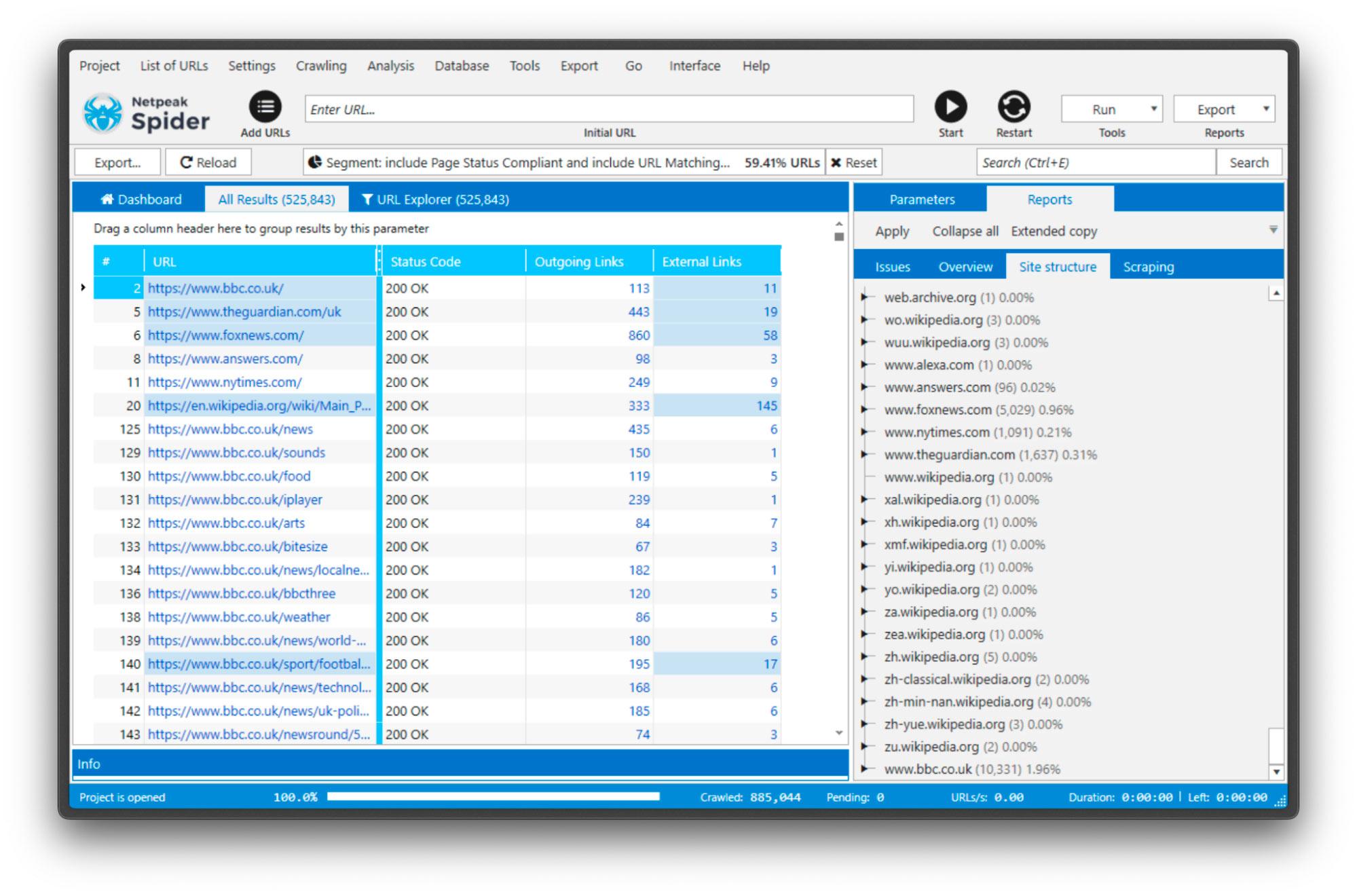Click the Export... button above results

pyautogui.click(x=117, y=162)
